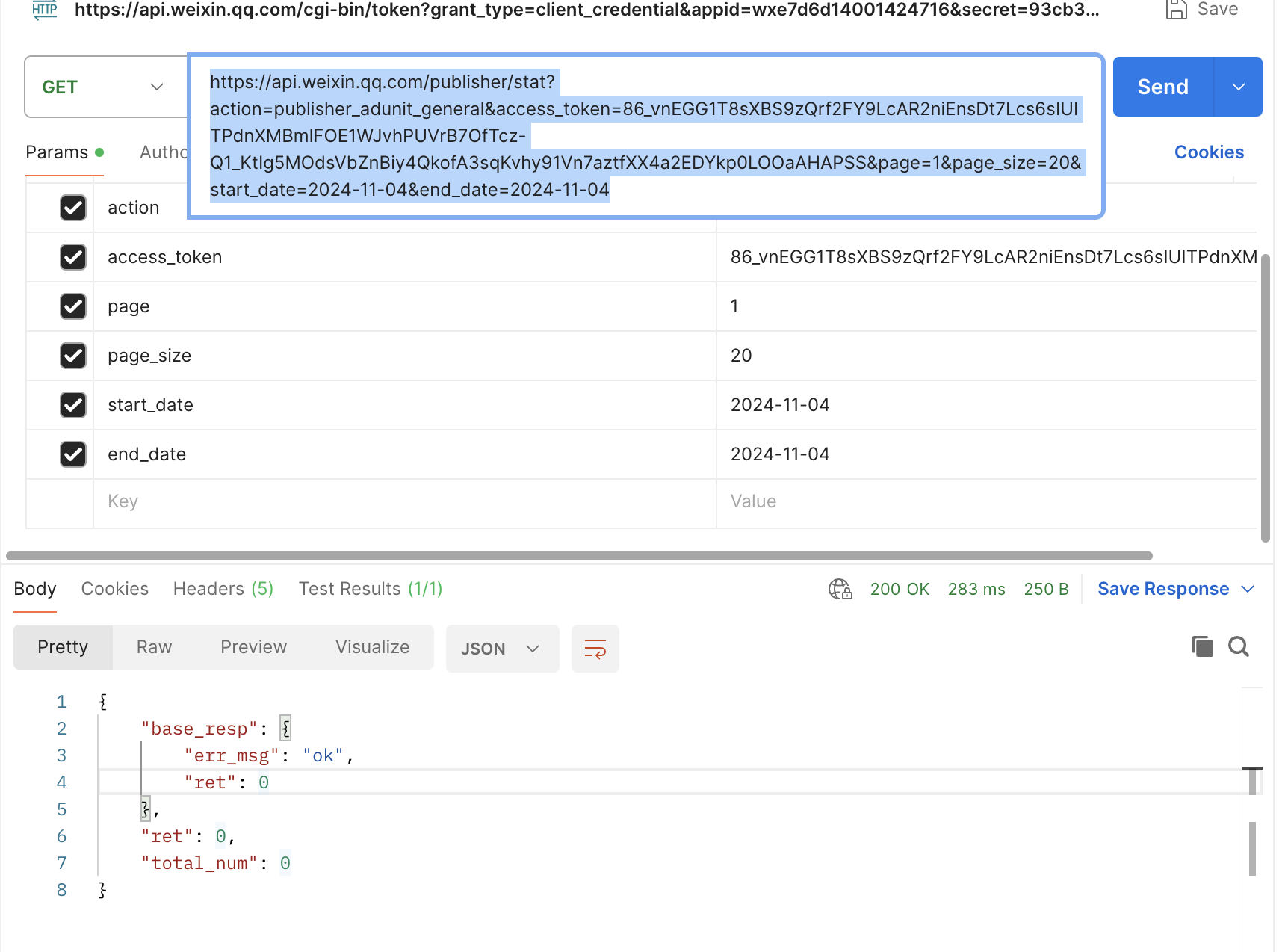Click the request title URL at top
This screenshot has width=1288, height=952.
[587, 10]
